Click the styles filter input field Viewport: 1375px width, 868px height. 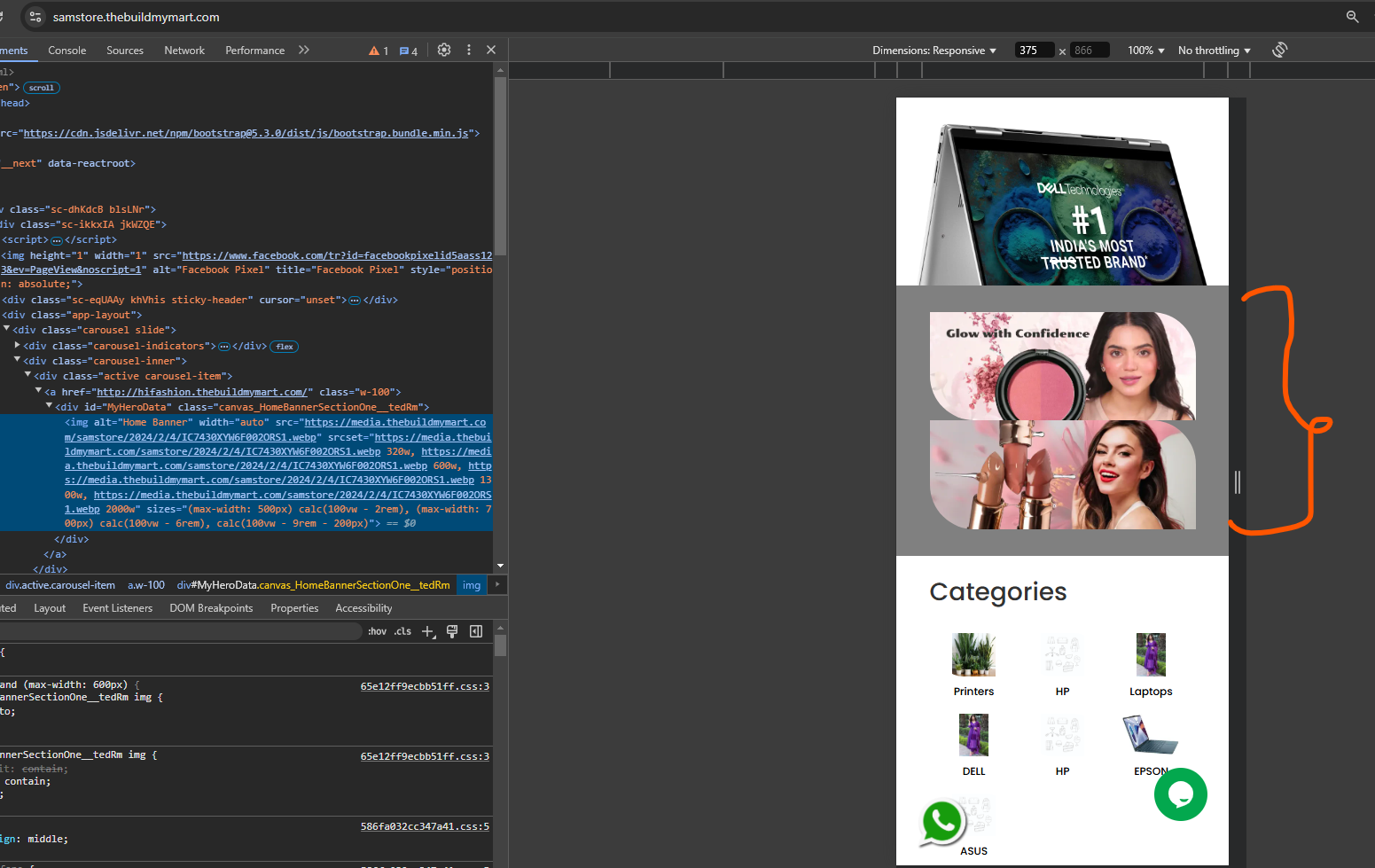[x=181, y=631]
